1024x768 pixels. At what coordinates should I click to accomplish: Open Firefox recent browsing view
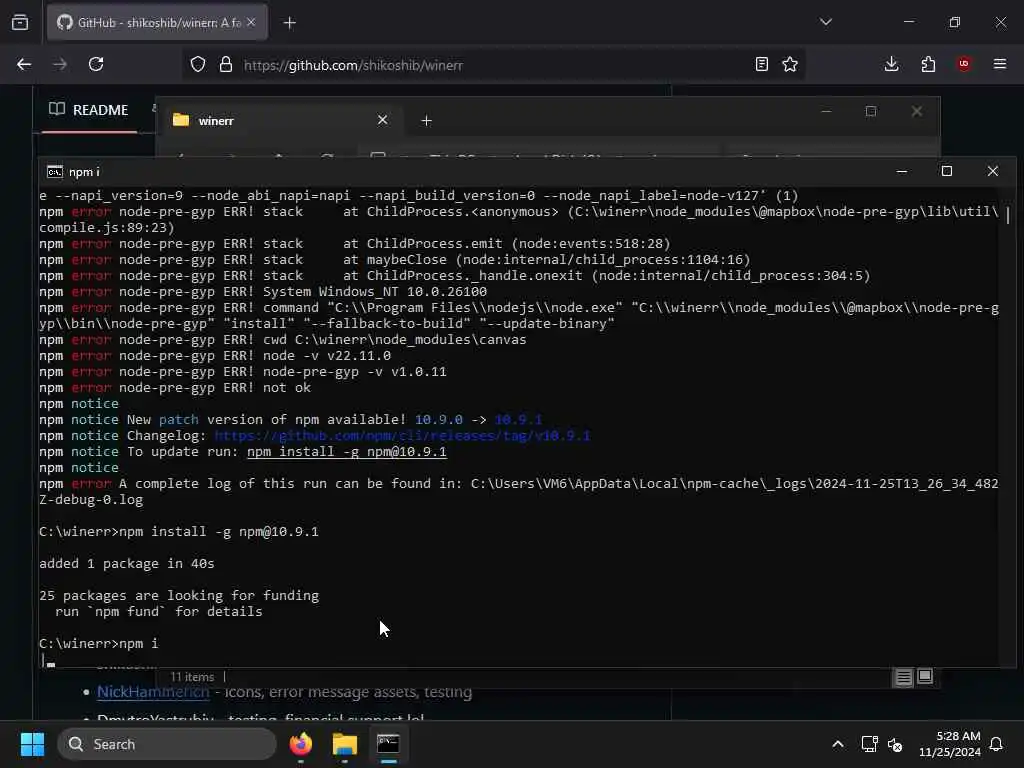pyautogui.click(x=20, y=22)
